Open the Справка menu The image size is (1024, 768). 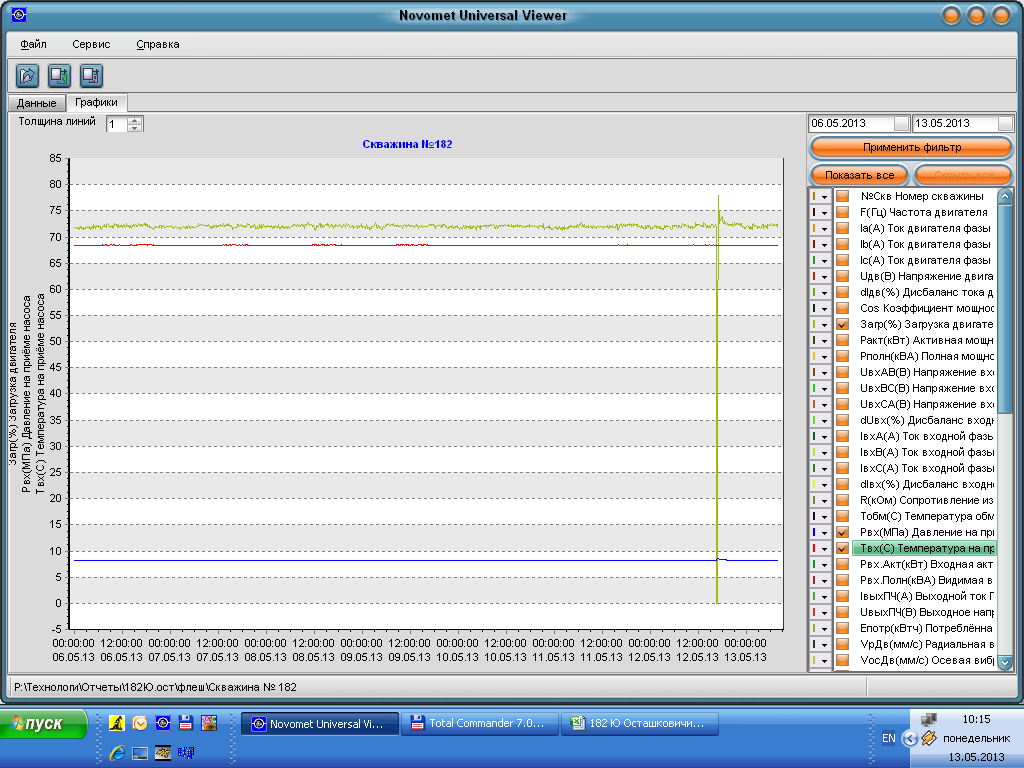coord(158,44)
